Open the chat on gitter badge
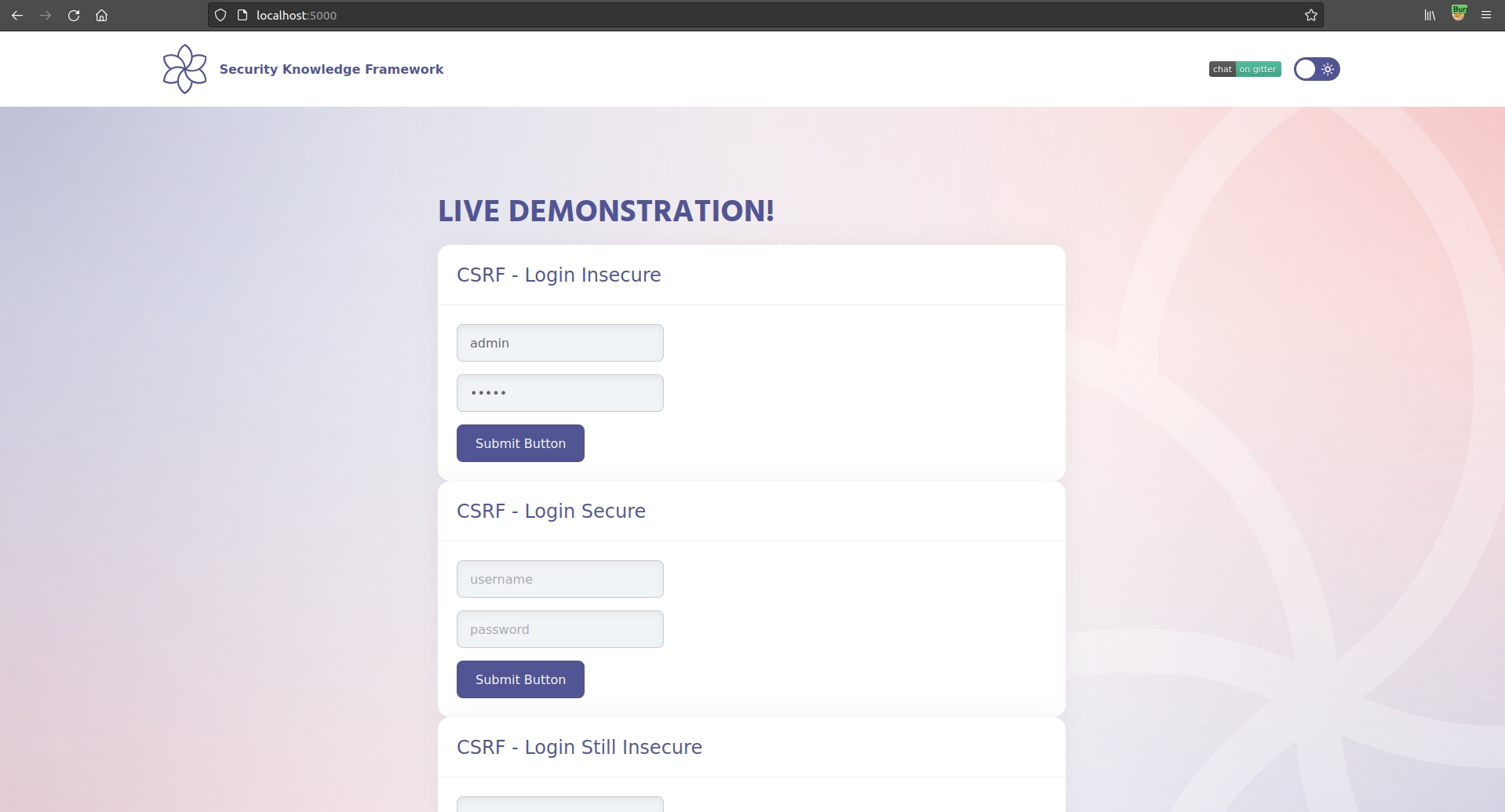1505x812 pixels. (x=1244, y=69)
